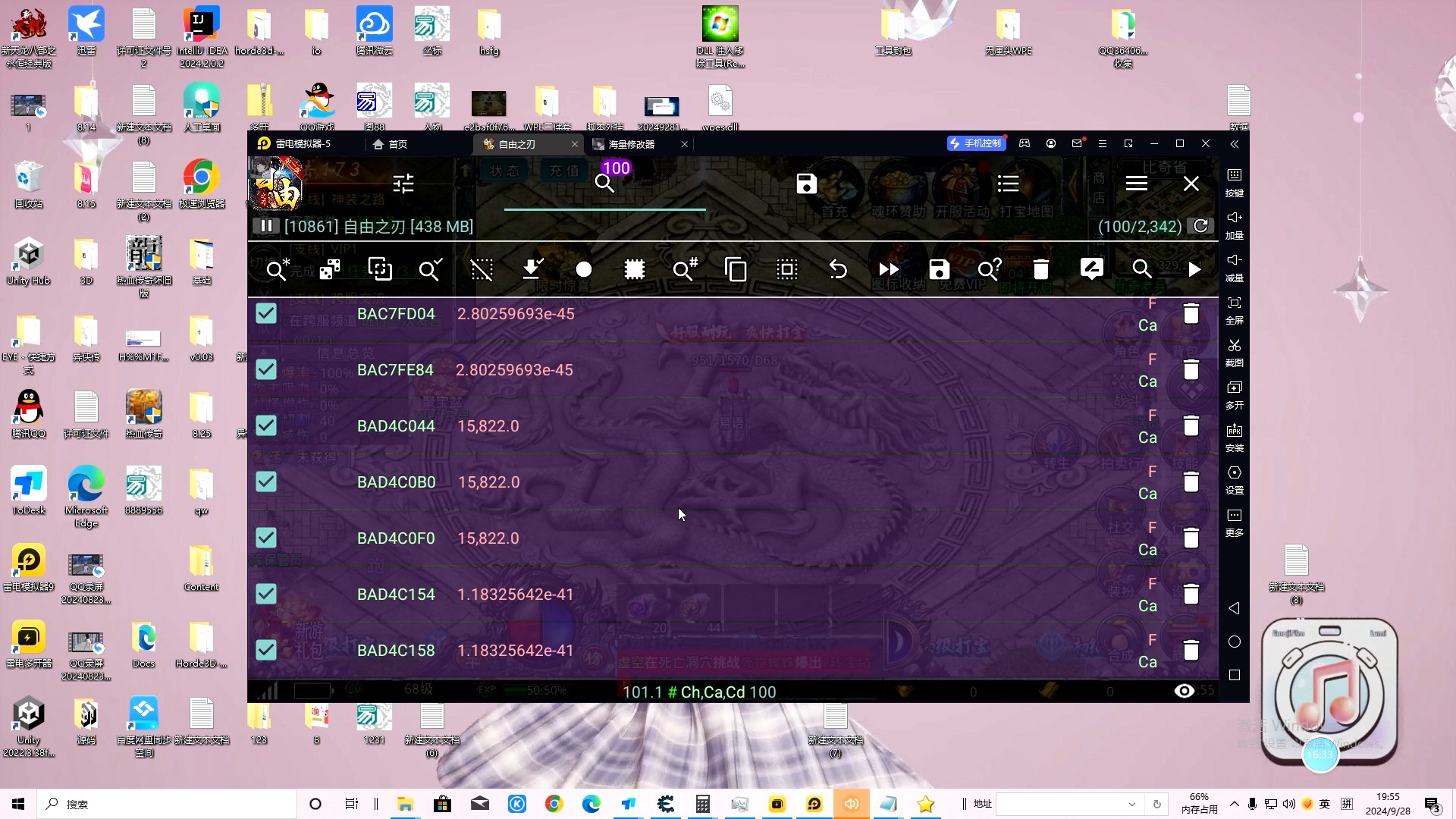Click the download-to-saved-list icon in the toolbar
This screenshot has height=819, width=1456.
point(532,269)
